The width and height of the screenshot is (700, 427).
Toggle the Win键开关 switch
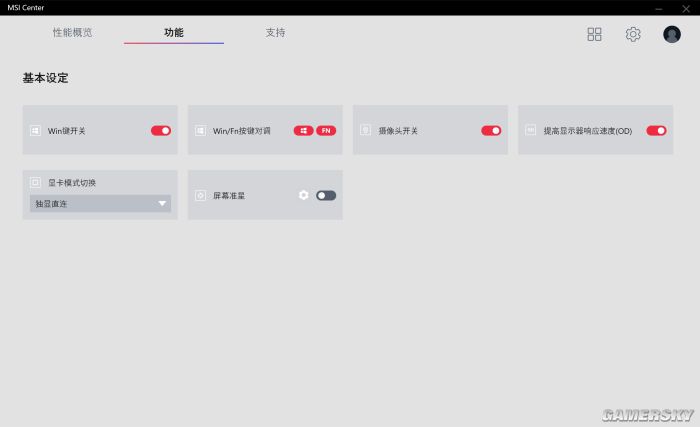coord(161,130)
